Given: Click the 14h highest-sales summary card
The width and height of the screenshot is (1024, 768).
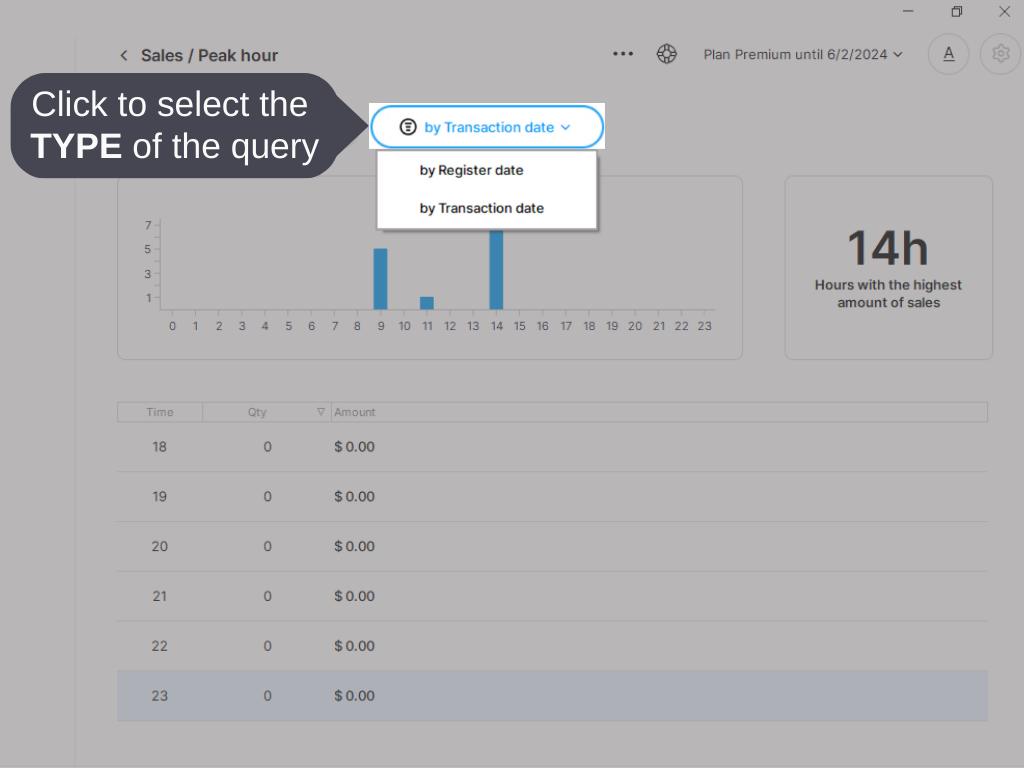Looking at the screenshot, I should [887, 266].
